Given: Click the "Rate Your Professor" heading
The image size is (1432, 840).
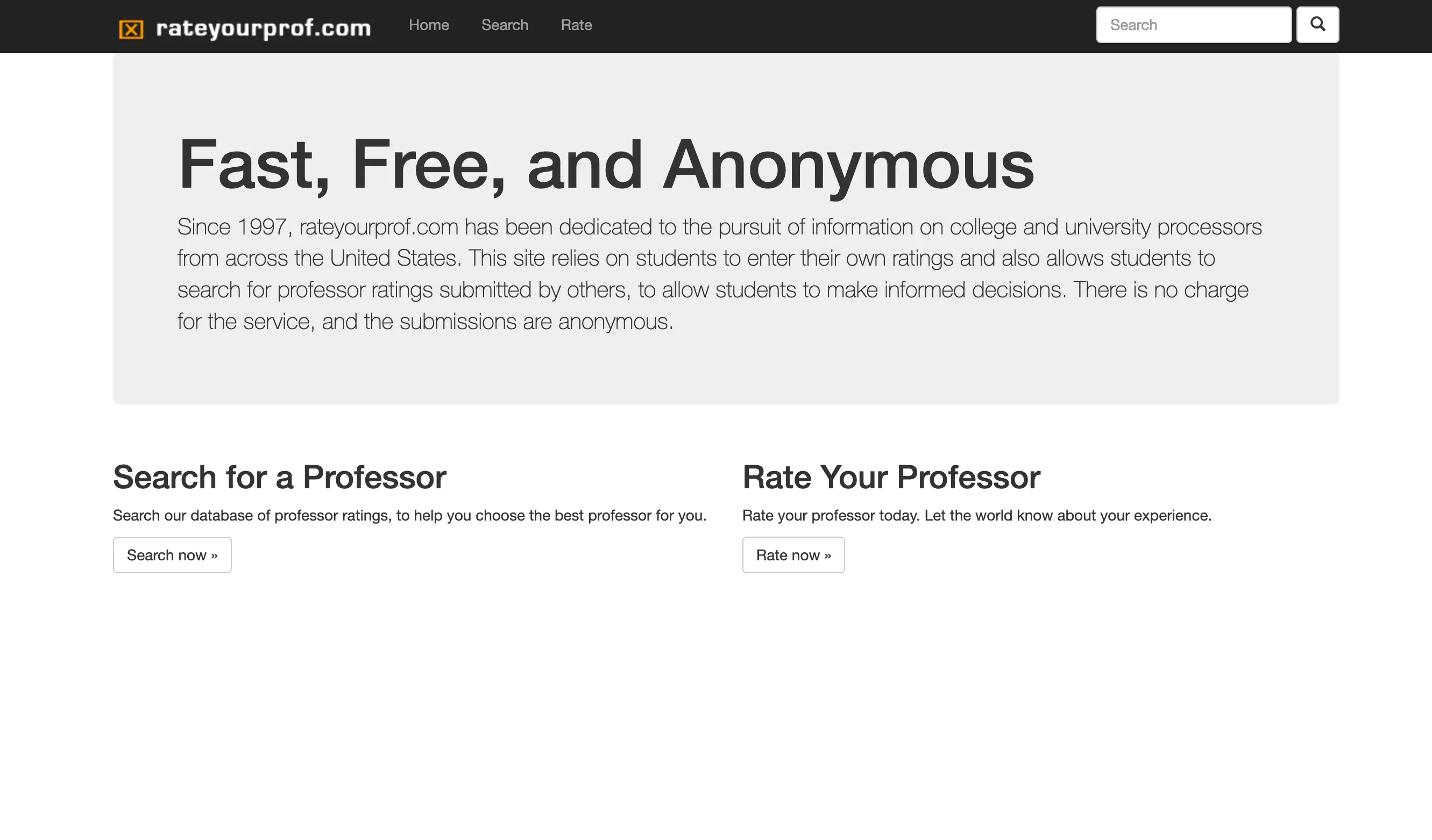Looking at the screenshot, I should [891, 476].
